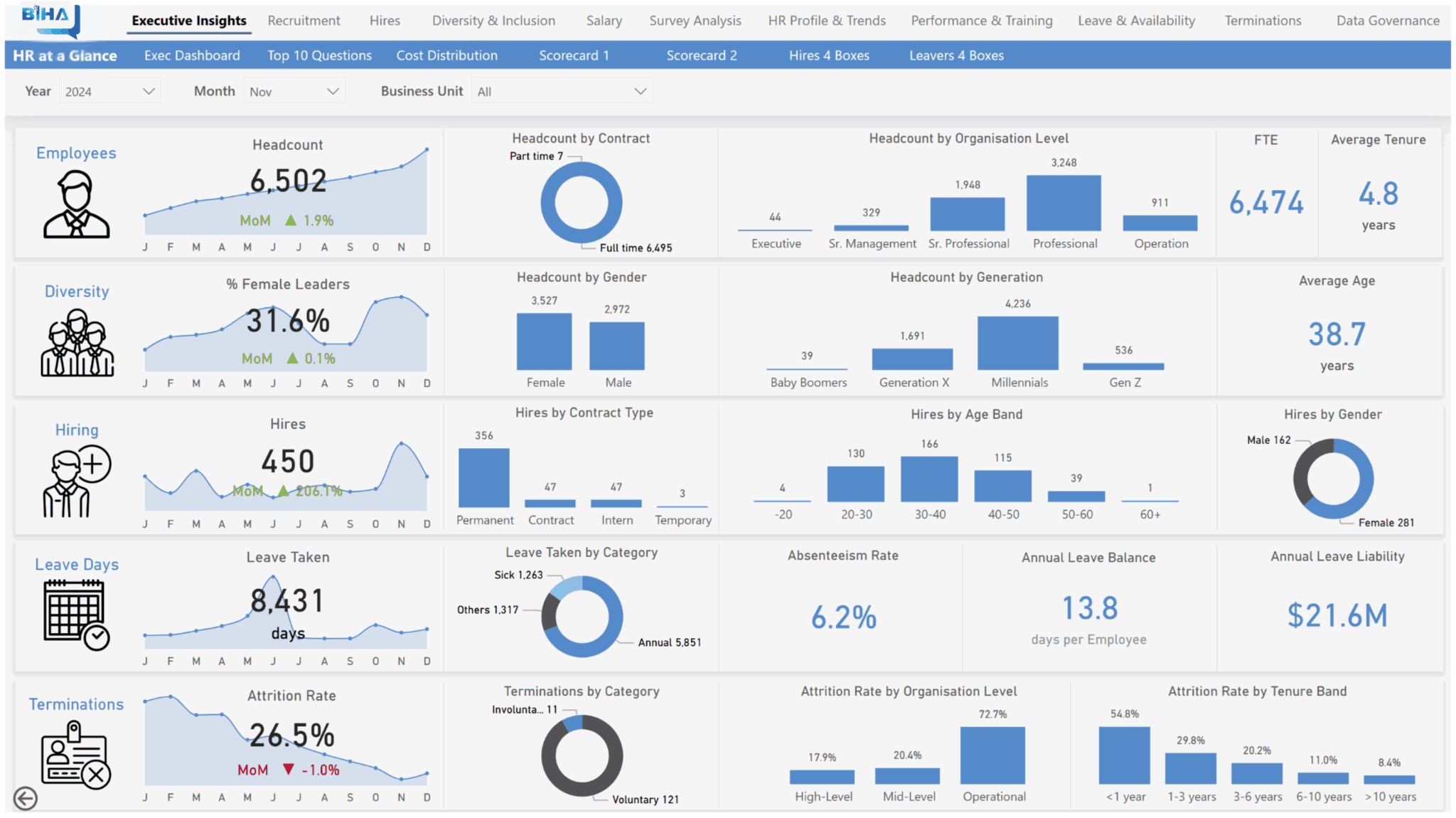Screen dimensions: 1456x818
Task: Click the Operational attrition rate bar
Action: [992, 755]
